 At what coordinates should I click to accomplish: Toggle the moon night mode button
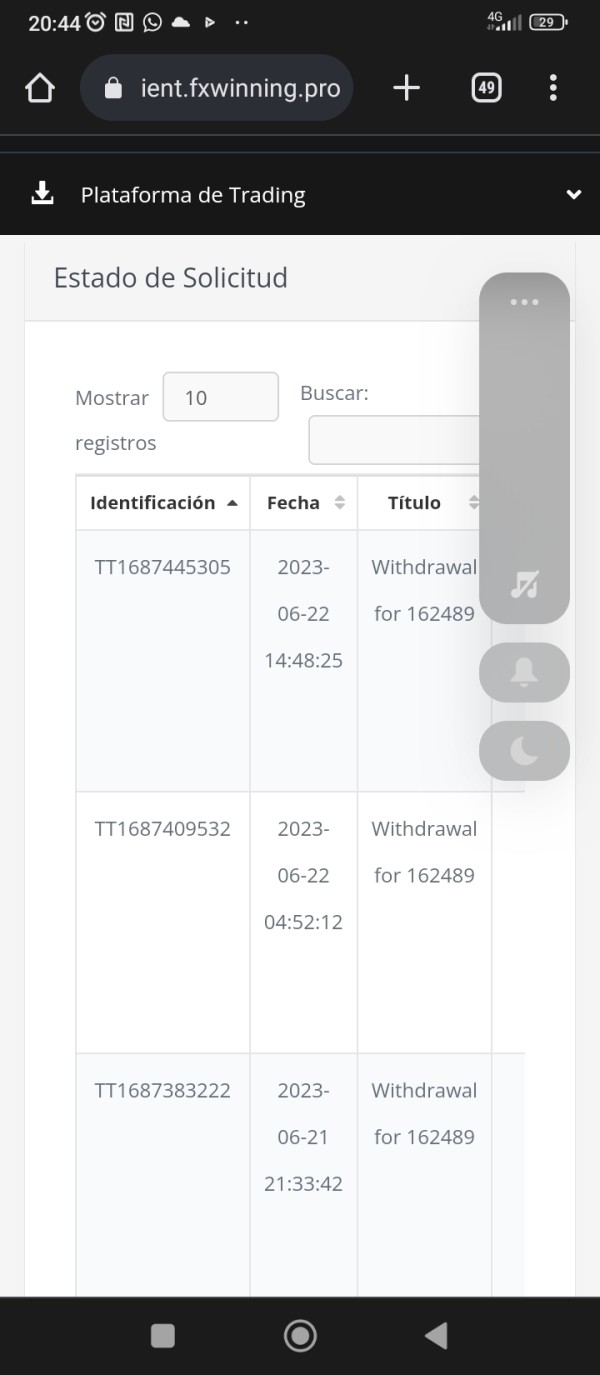[x=524, y=750]
